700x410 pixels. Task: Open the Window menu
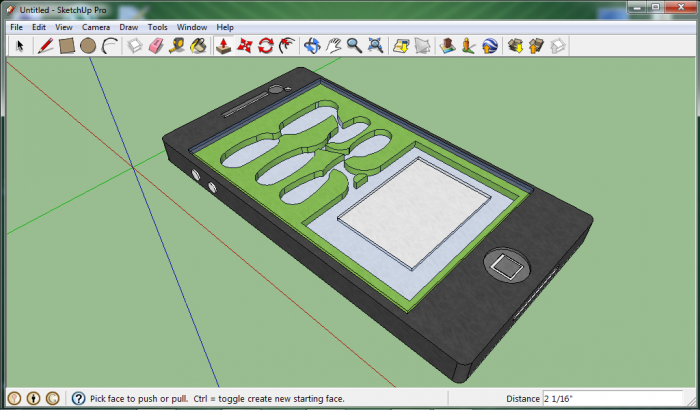click(192, 27)
